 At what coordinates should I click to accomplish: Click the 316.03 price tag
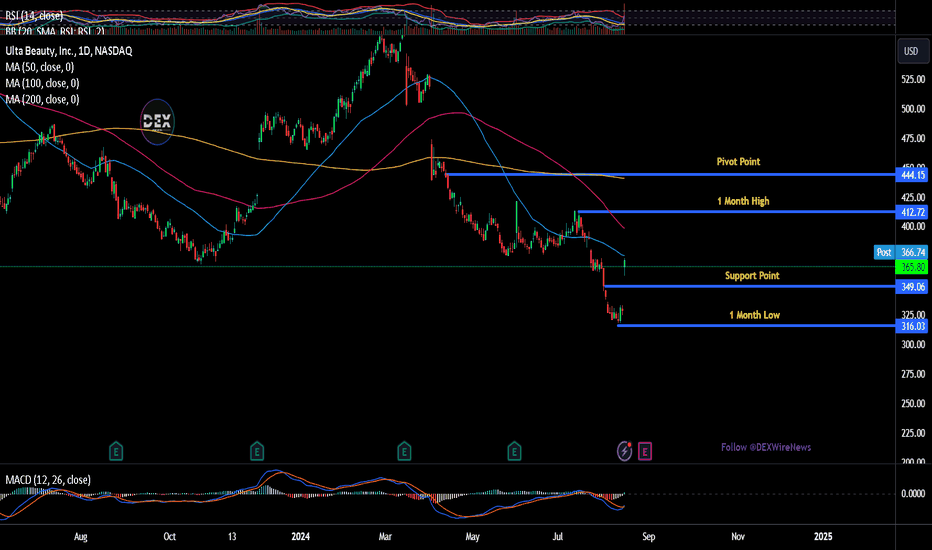(912, 326)
